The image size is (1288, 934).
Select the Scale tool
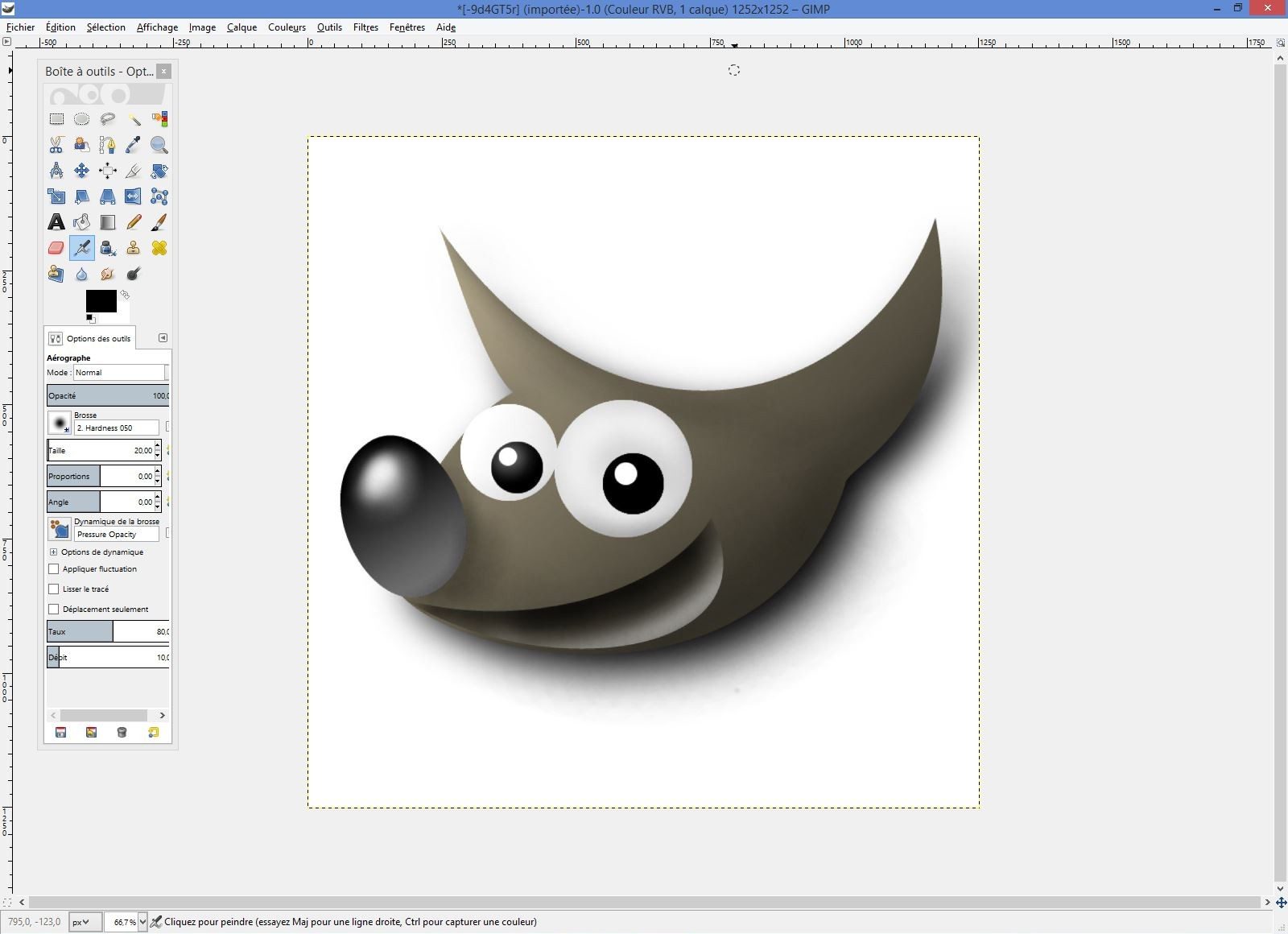56,196
